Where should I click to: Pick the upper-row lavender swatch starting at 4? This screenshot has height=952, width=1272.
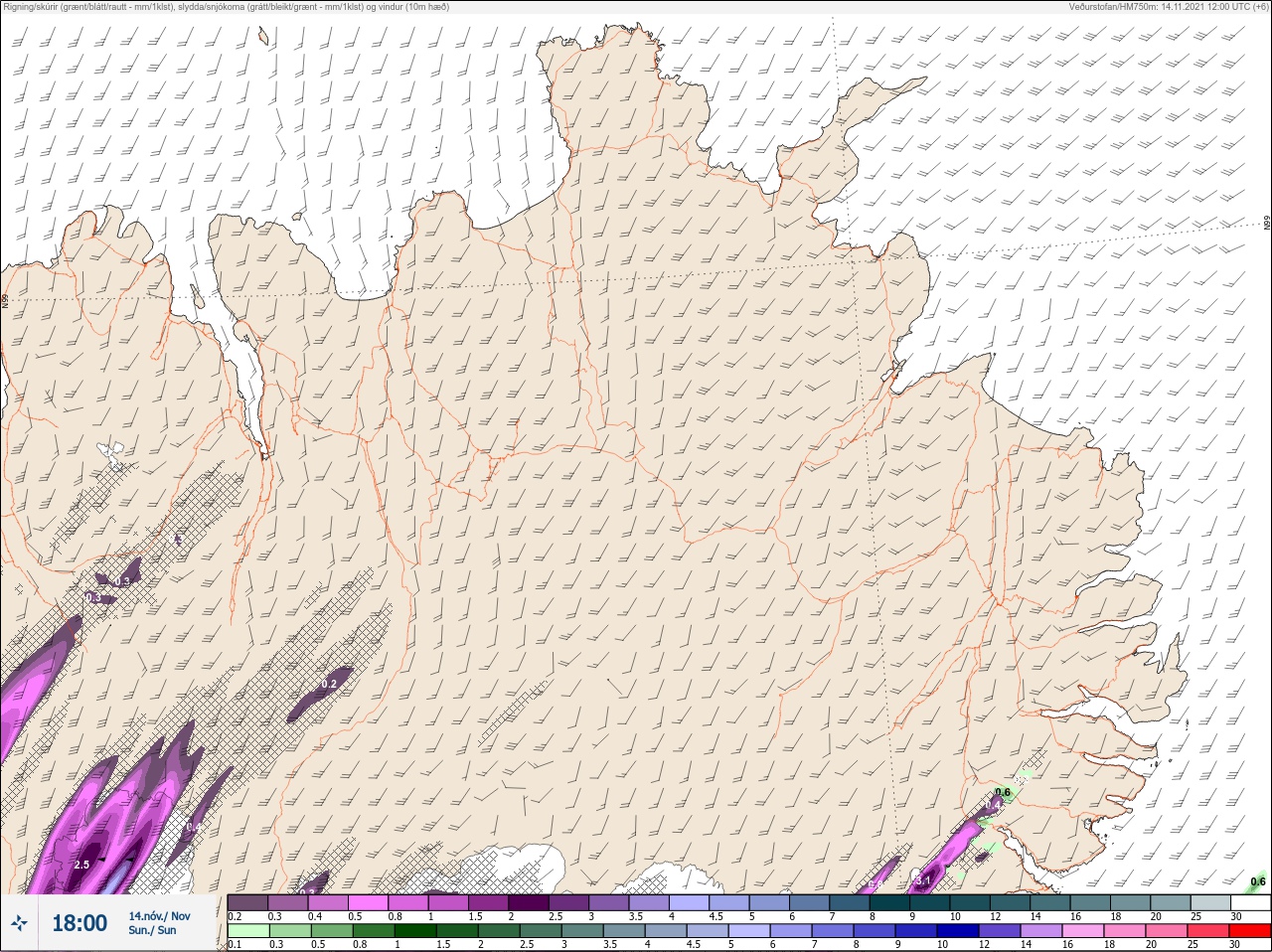click(x=690, y=902)
